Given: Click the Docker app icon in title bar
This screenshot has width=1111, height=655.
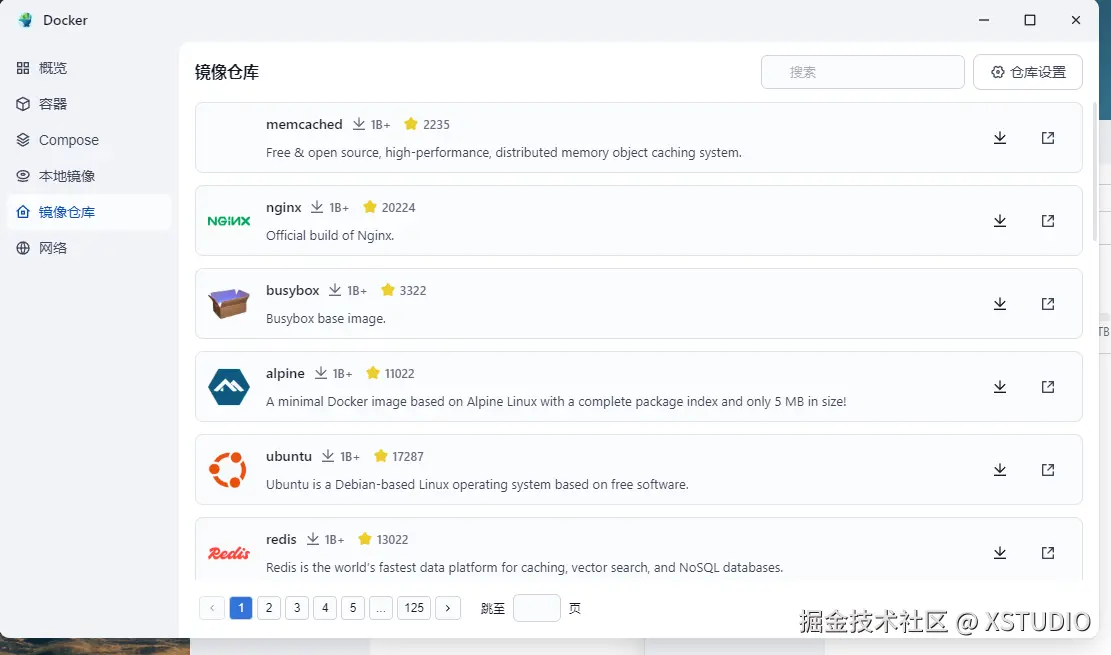Looking at the screenshot, I should (26, 20).
